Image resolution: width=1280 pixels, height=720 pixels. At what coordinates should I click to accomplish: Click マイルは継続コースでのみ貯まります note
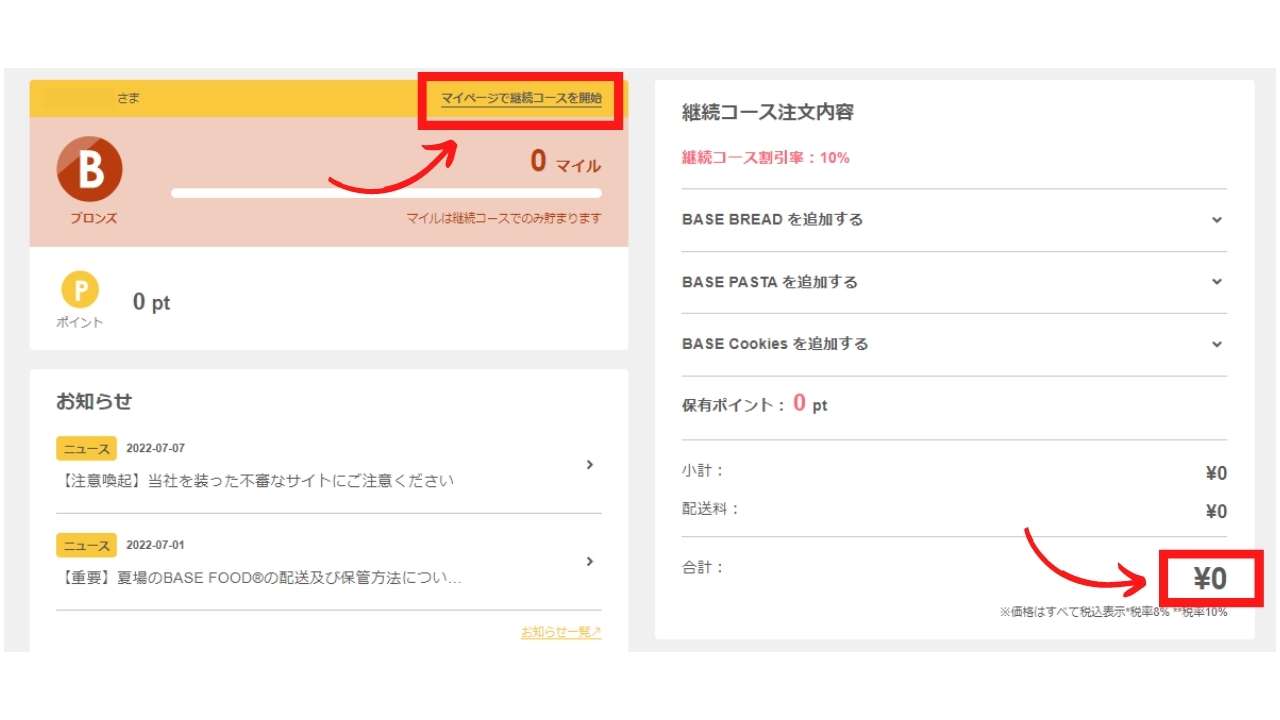coord(504,218)
